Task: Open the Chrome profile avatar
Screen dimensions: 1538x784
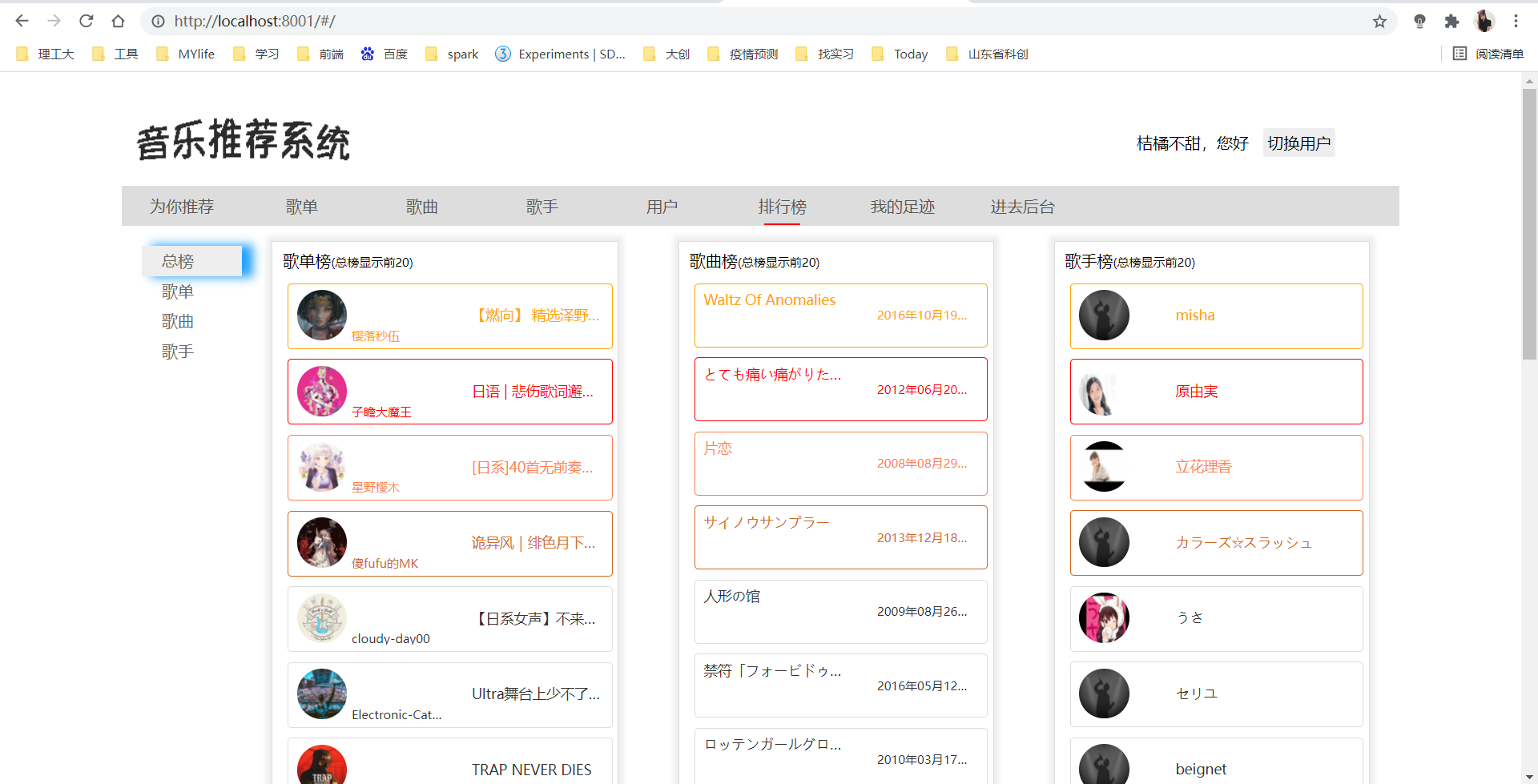Action: point(1484,21)
